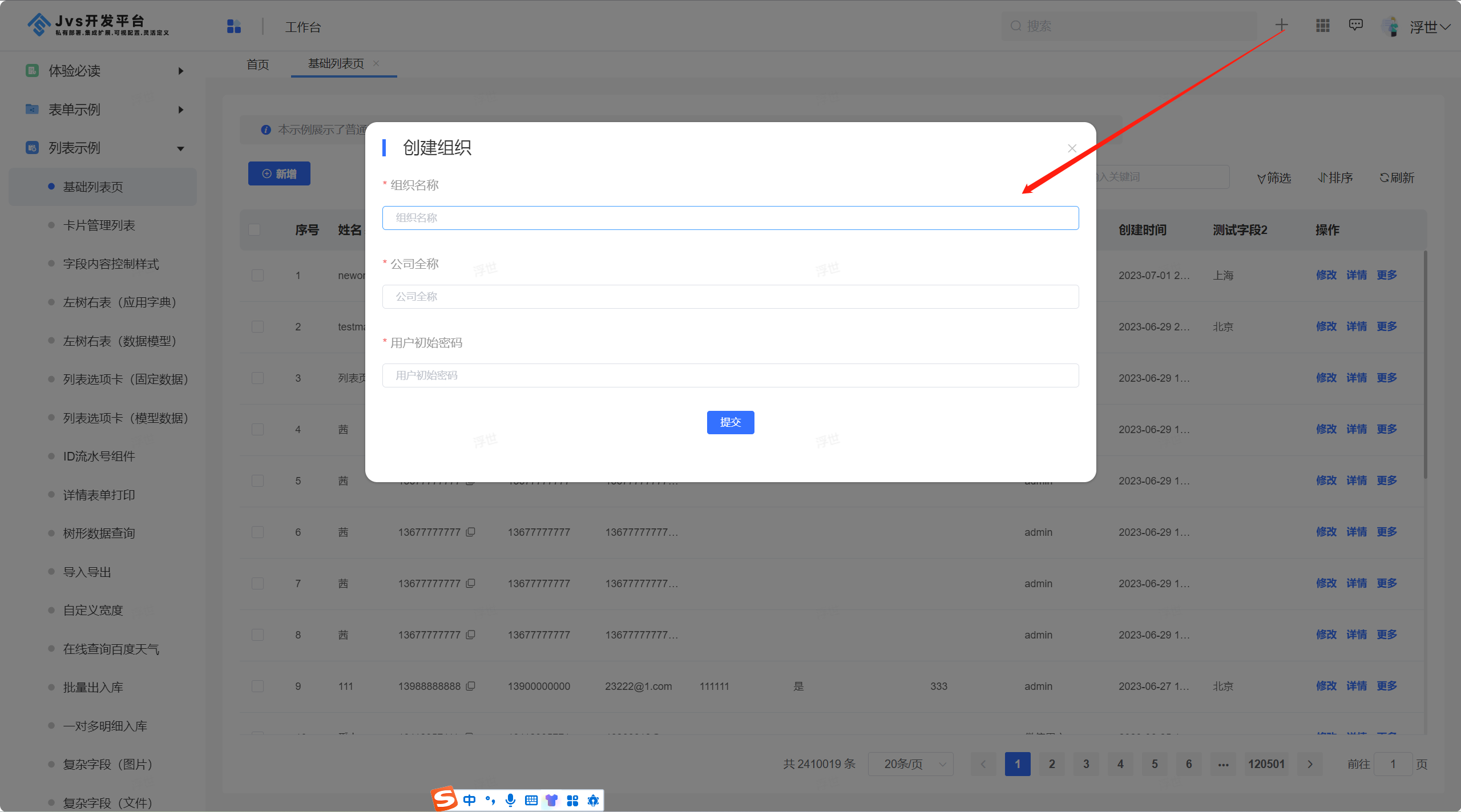Collapse the 列表示例 sidebar section
The image size is (1461, 812).
click(180, 148)
